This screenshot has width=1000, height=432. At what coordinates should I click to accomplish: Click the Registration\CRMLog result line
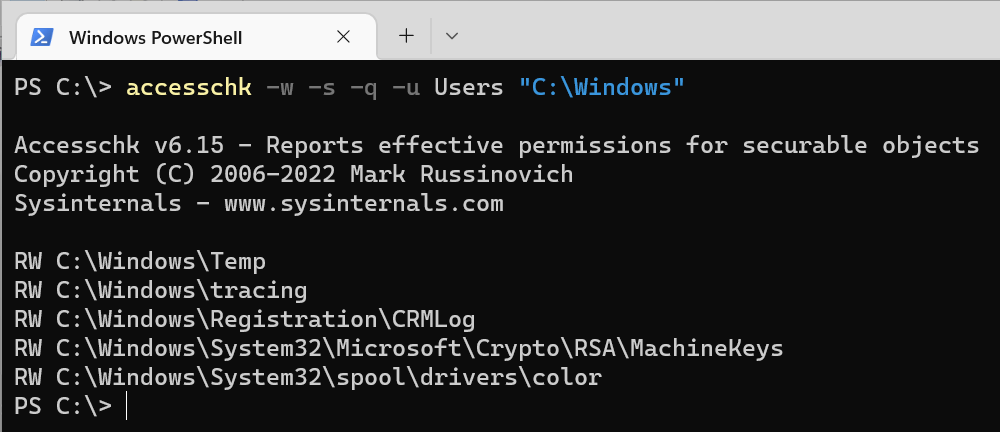(244, 320)
